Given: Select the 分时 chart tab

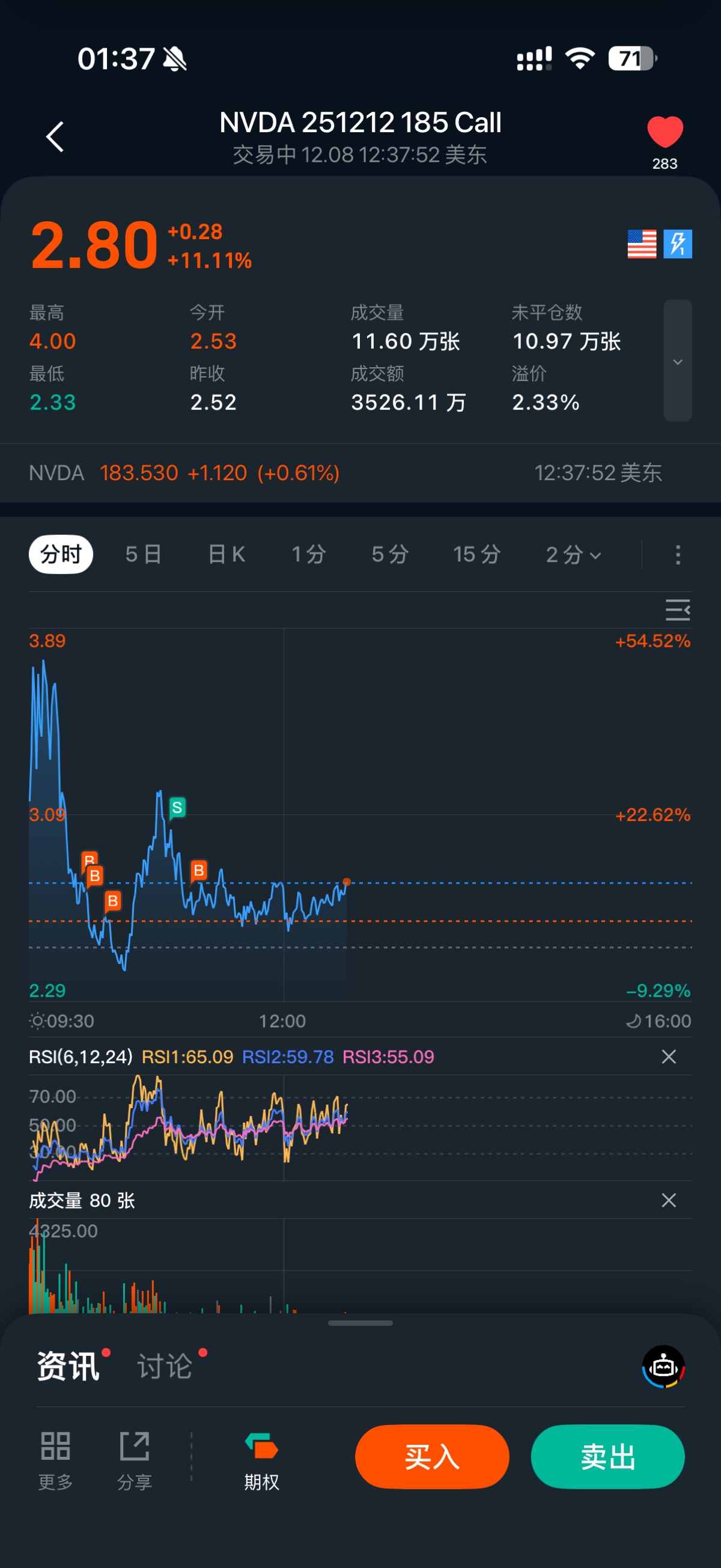Looking at the screenshot, I should (x=61, y=554).
